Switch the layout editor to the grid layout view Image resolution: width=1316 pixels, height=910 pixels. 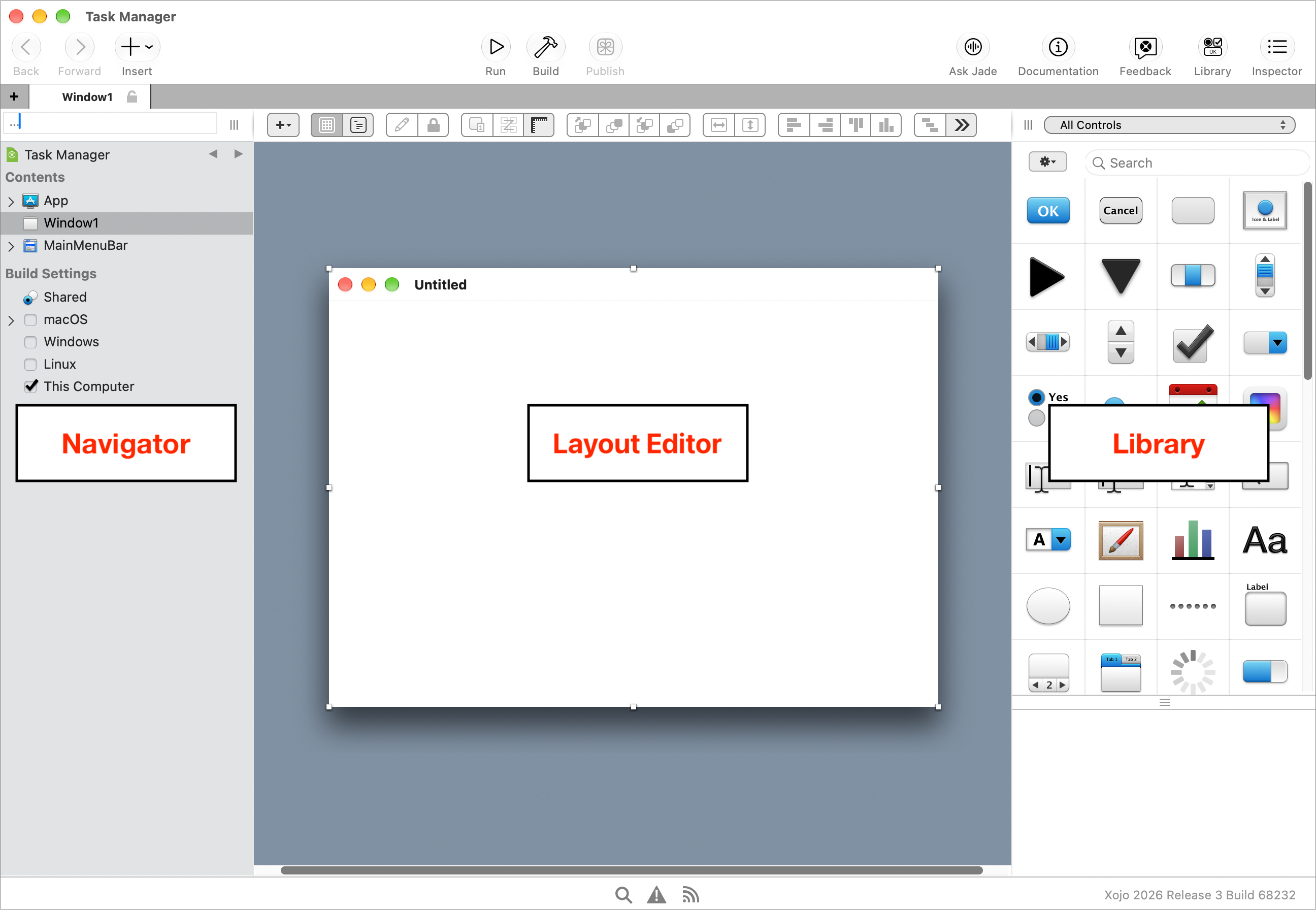[326, 125]
